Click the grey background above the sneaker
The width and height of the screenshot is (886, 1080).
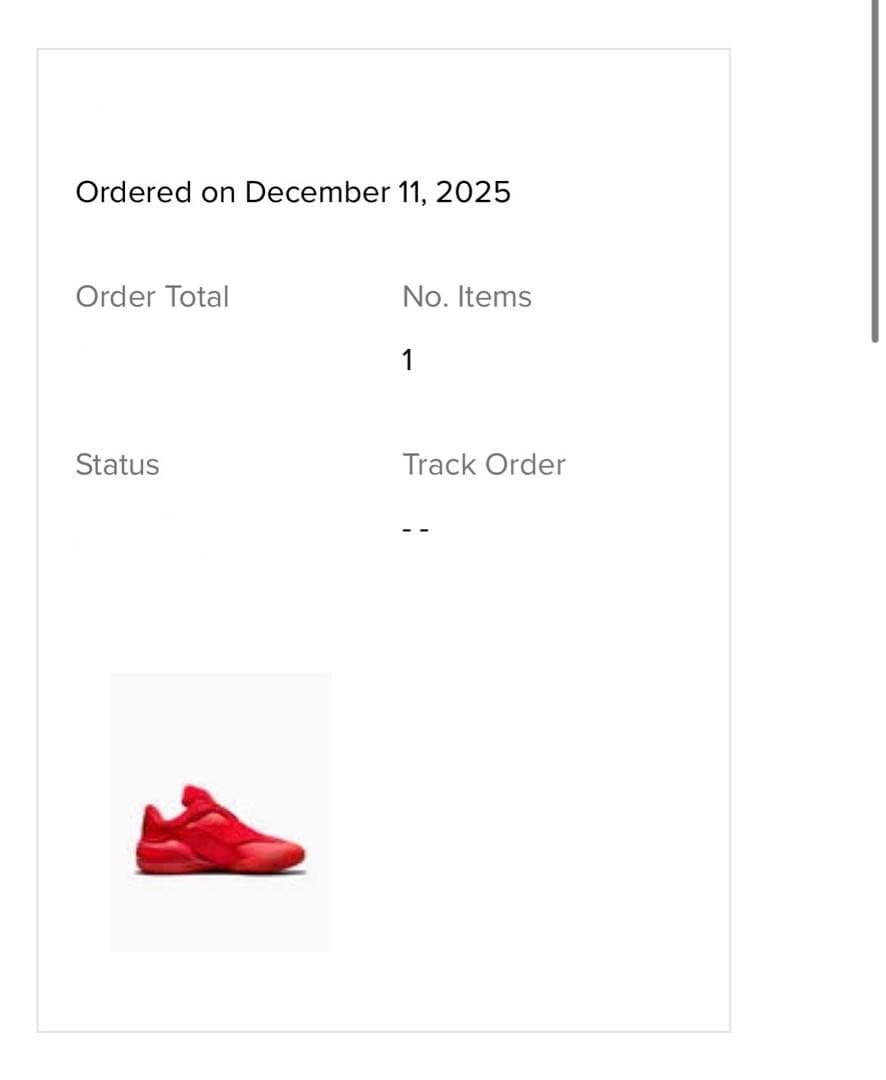(x=220, y=720)
